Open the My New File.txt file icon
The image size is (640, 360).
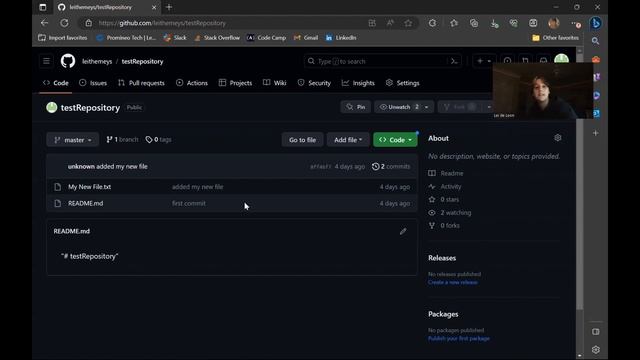(x=58, y=187)
